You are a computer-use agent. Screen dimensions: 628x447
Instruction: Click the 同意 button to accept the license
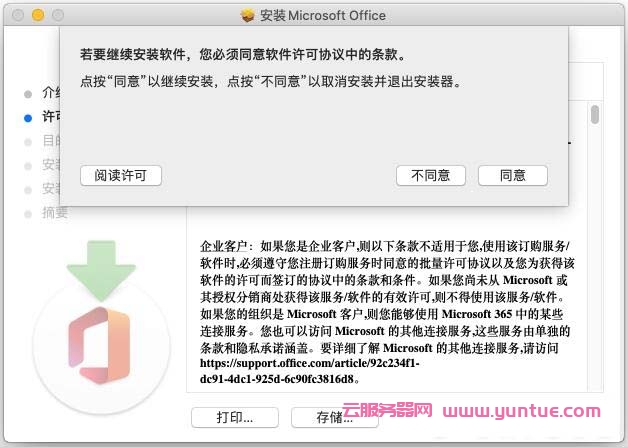513,175
